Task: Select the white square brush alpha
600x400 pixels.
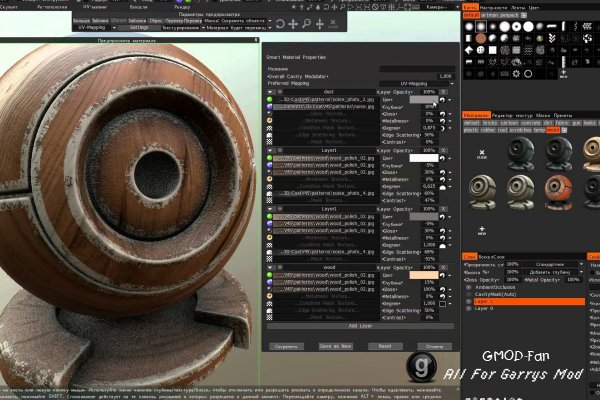Action: tap(492, 50)
